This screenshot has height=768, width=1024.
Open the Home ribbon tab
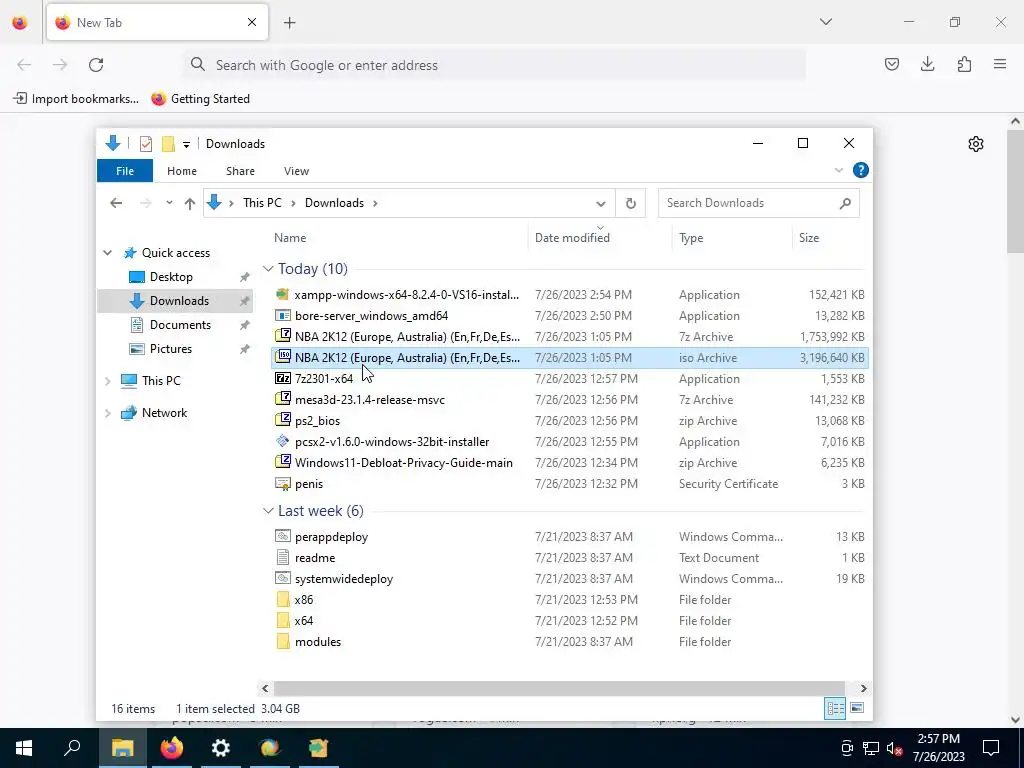pyautogui.click(x=182, y=171)
